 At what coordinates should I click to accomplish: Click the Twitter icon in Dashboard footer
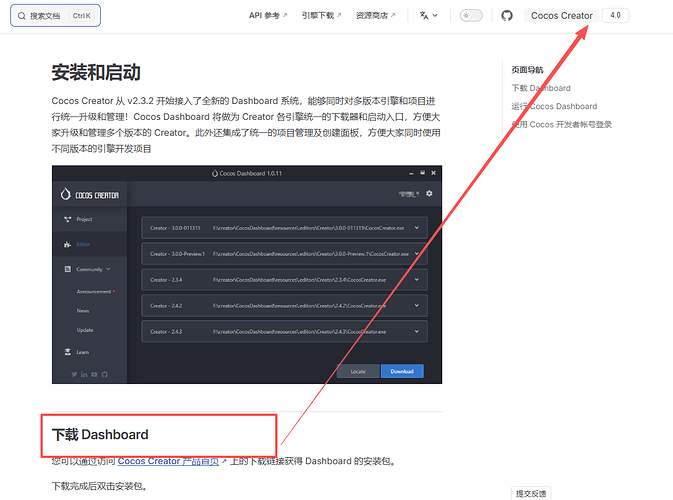coord(74,374)
